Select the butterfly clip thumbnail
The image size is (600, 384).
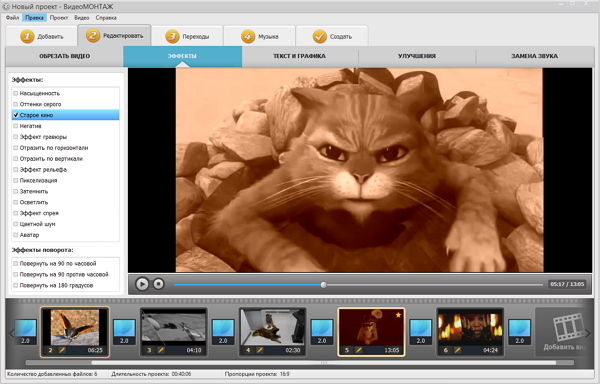(x=75, y=327)
